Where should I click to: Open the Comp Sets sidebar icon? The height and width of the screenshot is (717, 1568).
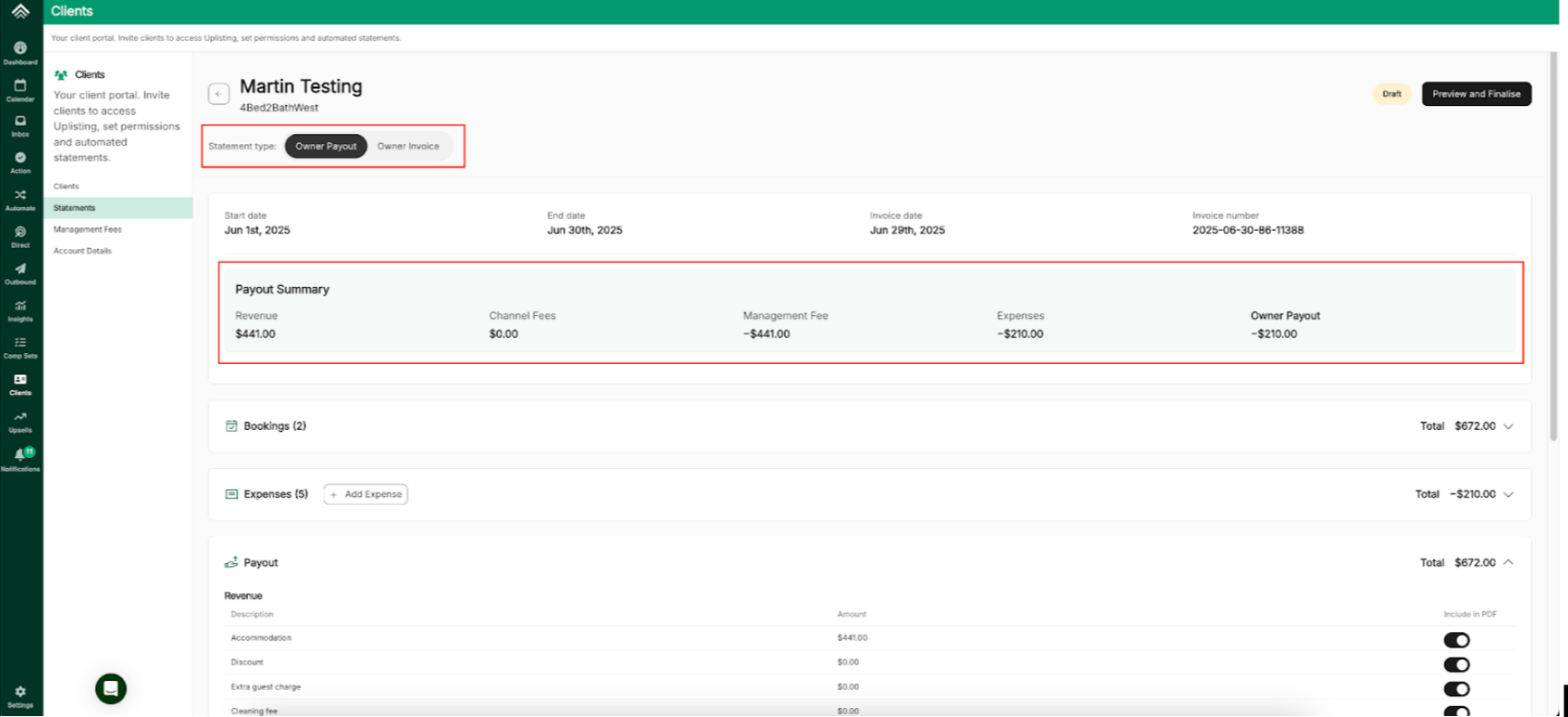[x=20, y=342]
